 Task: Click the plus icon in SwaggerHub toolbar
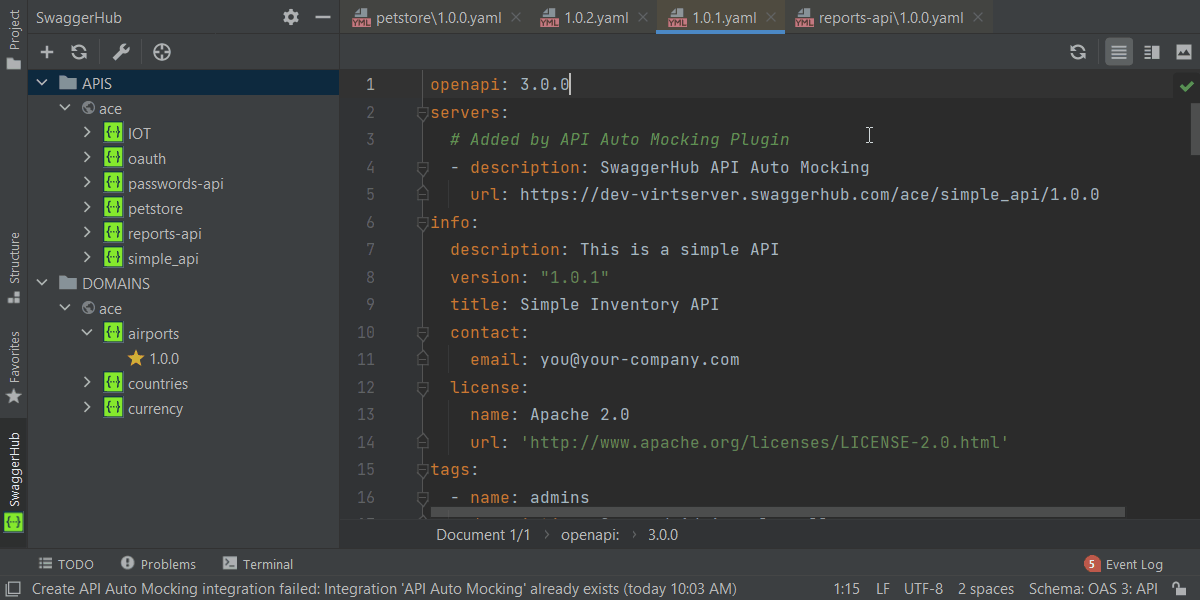coord(47,52)
